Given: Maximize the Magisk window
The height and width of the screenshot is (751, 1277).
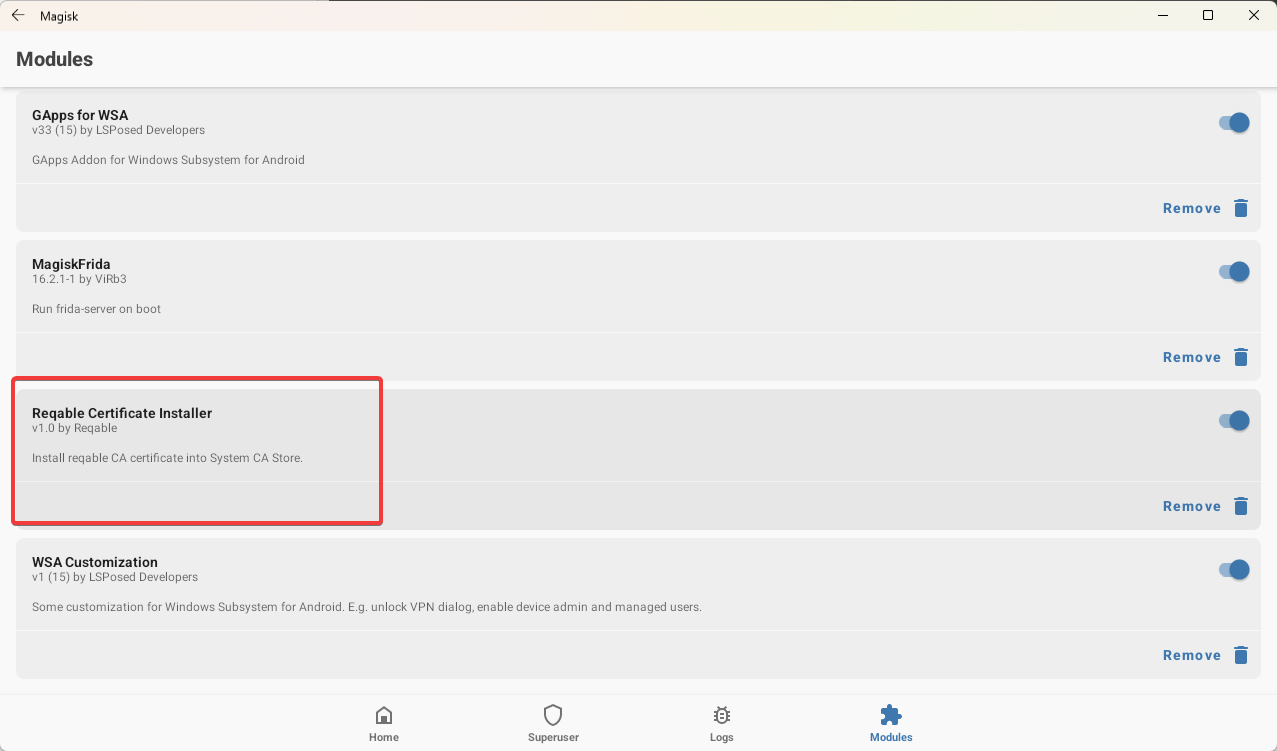Looking at the screenshot, I should click(x=1208, y=15).
